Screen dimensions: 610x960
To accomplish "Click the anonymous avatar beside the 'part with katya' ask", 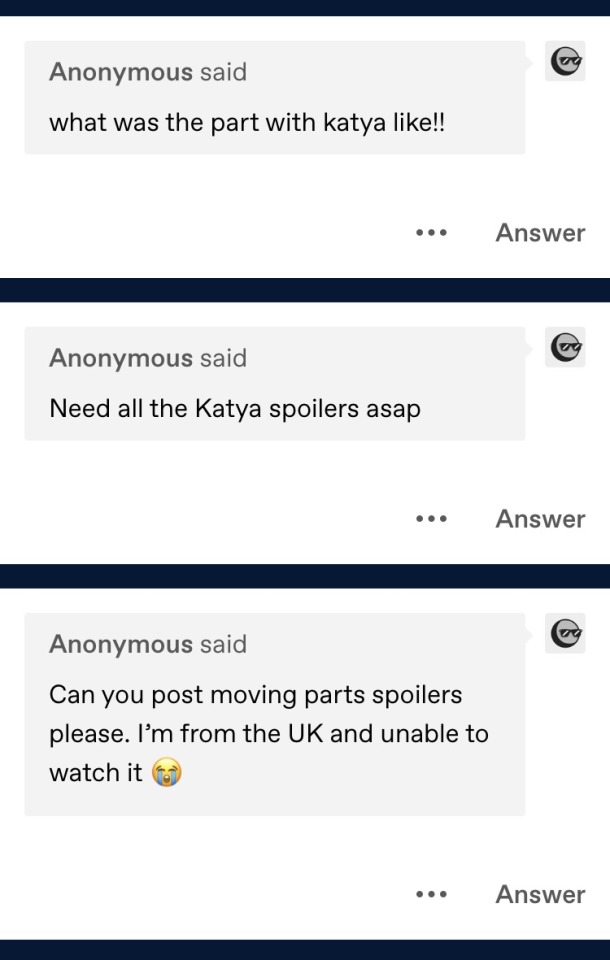I will (565, 61).
